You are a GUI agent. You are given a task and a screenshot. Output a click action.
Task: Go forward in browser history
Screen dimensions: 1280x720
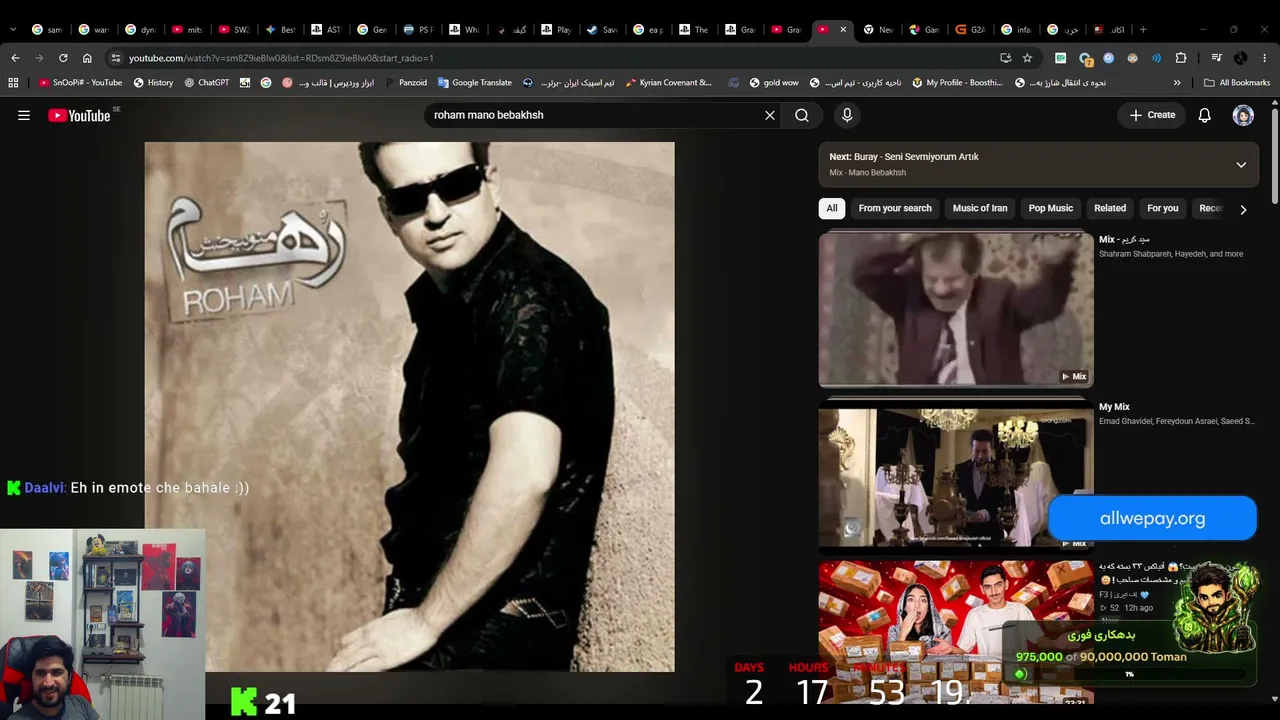click(x=39, y=58)
